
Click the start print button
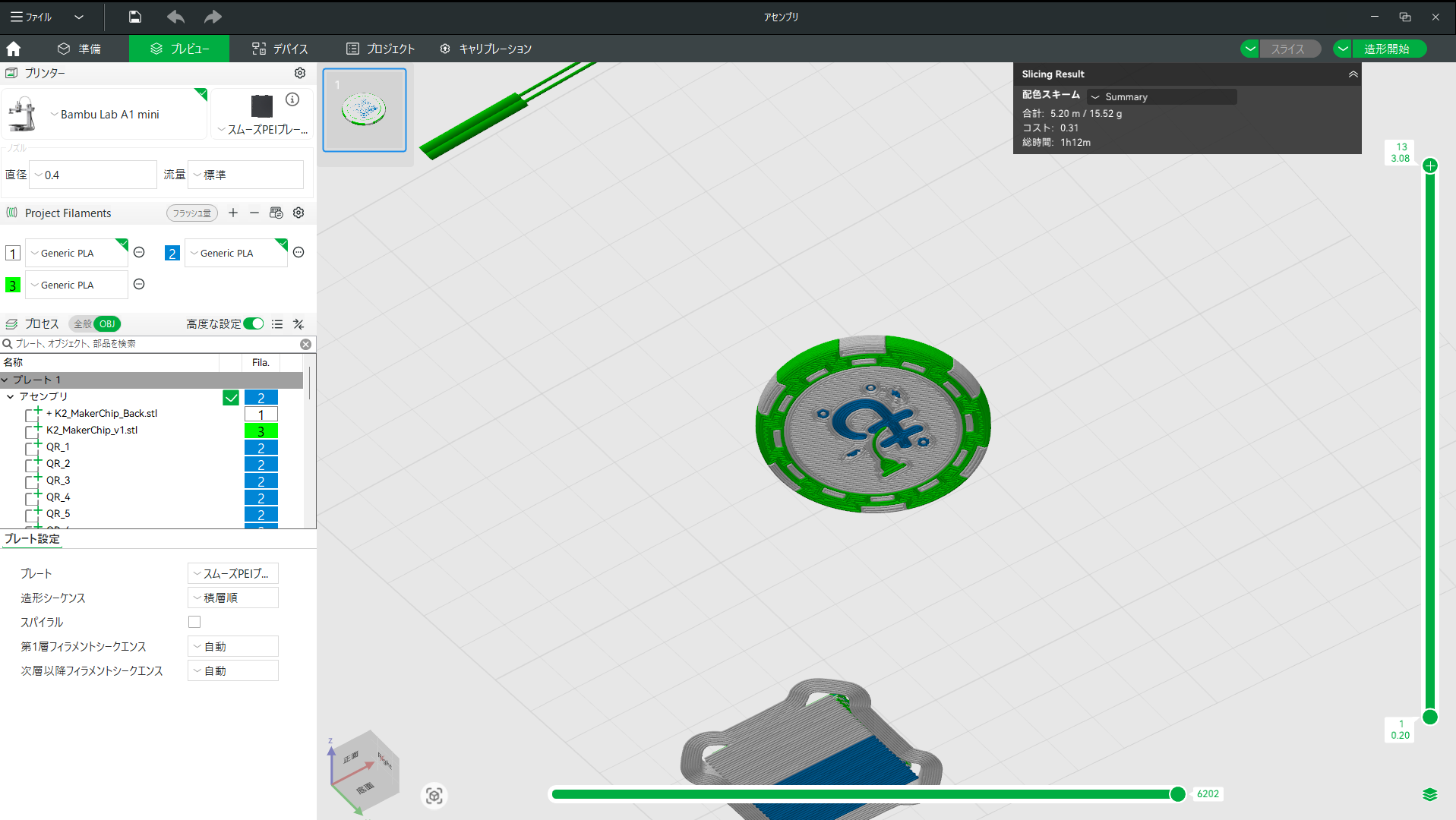click(1388, 49)
